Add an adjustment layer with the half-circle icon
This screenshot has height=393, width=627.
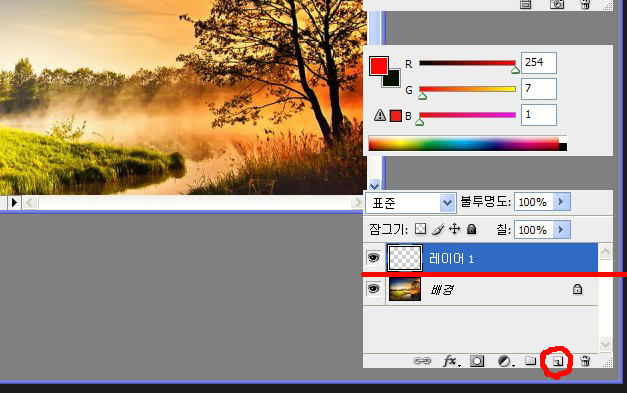tap(505, 361)
